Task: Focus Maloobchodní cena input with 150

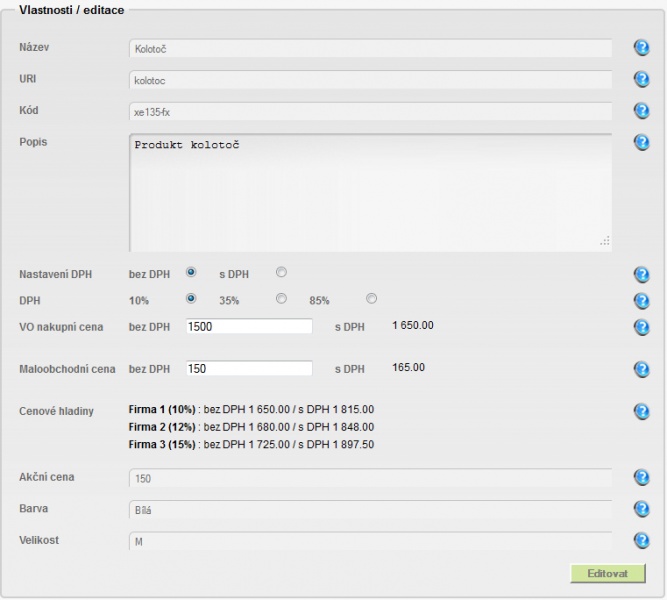Action: tap(249, 369)
